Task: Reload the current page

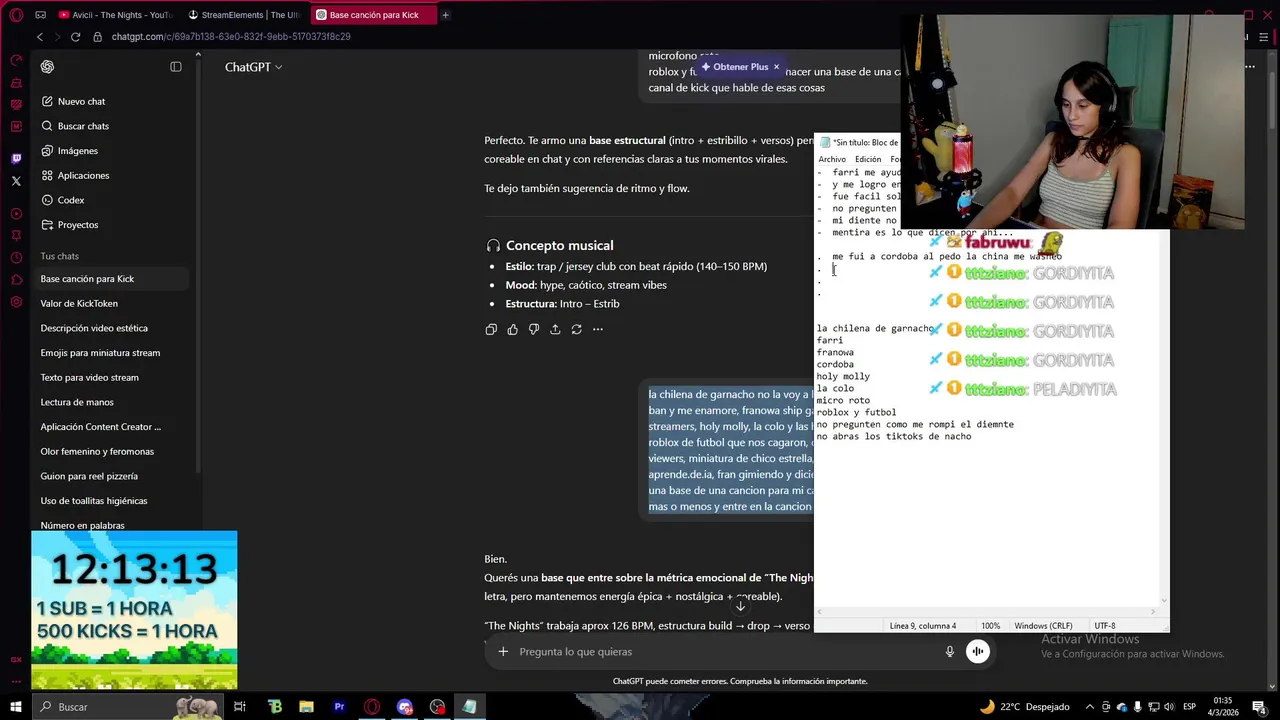Action: pos(75,37)
